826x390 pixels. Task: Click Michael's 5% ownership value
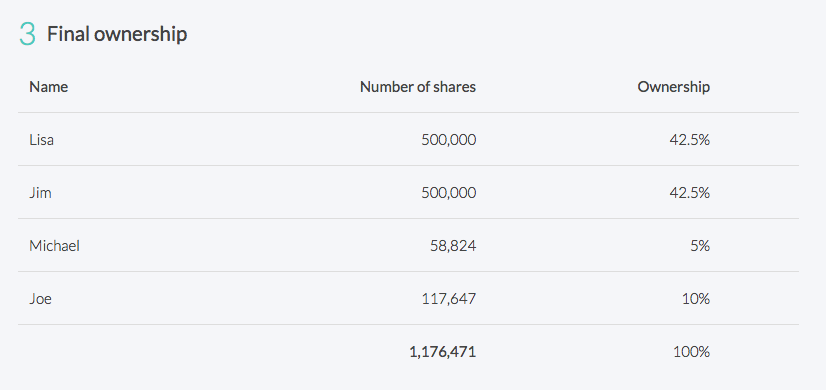click(700, 246)
